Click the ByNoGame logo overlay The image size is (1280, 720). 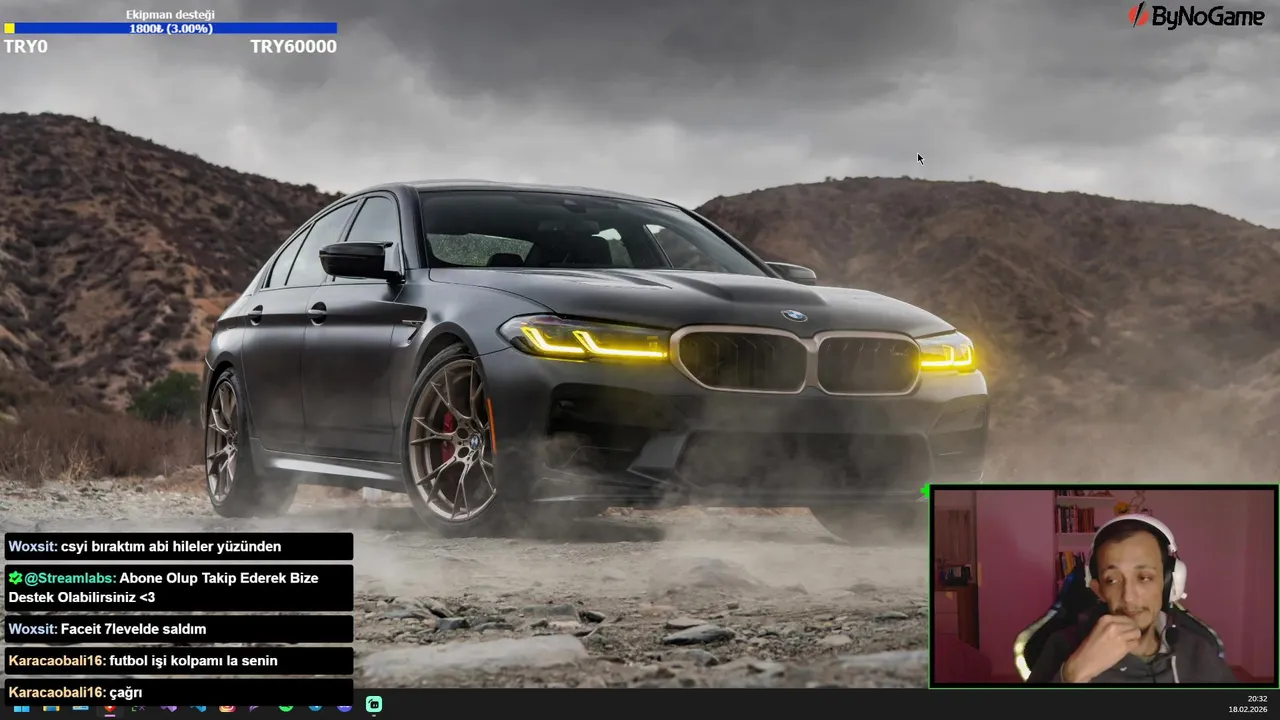point(1196,16)
